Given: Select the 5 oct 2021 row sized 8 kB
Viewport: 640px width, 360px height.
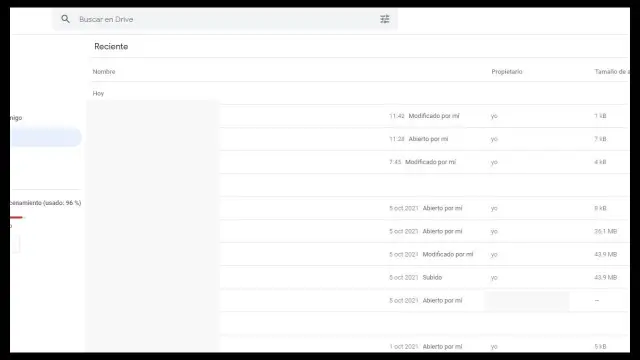Looking at the screenshot, I should [358, 208].
